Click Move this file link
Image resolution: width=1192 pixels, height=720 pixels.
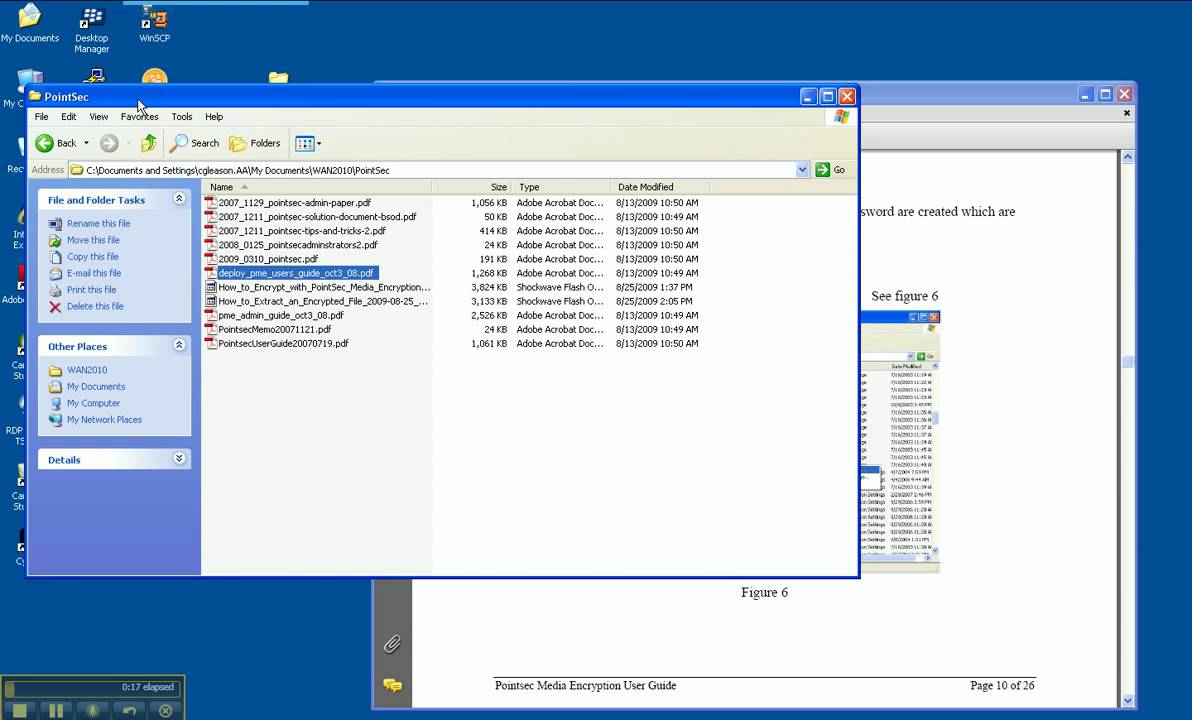point(93,240)
